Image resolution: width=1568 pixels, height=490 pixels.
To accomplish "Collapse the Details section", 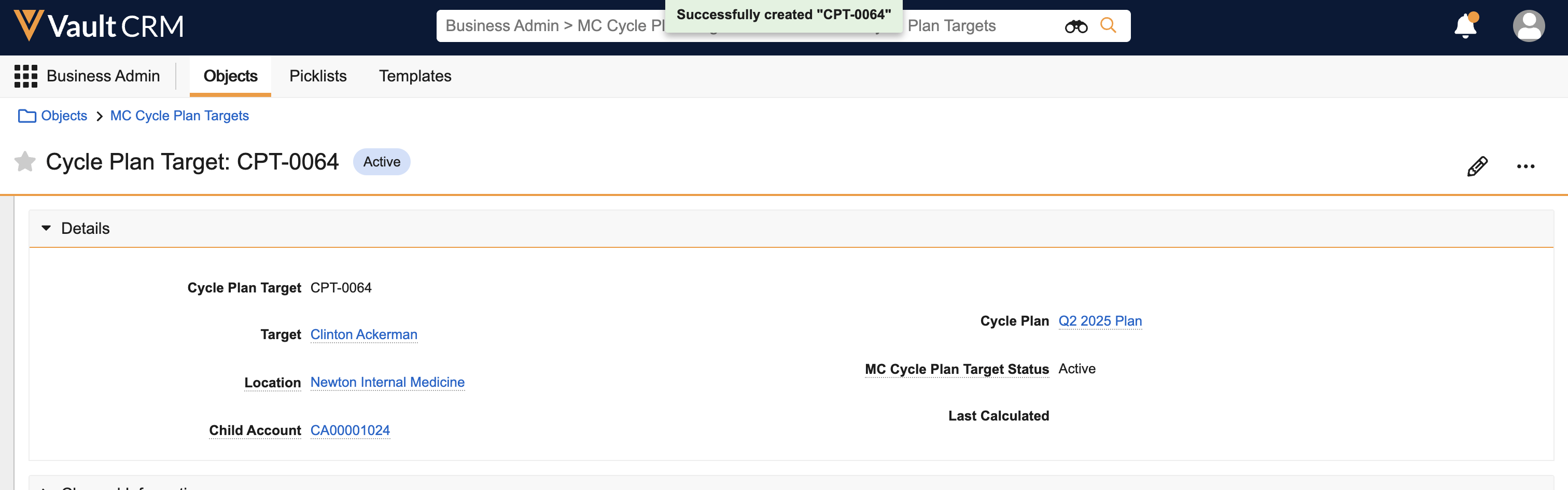I will coord(46,228).
